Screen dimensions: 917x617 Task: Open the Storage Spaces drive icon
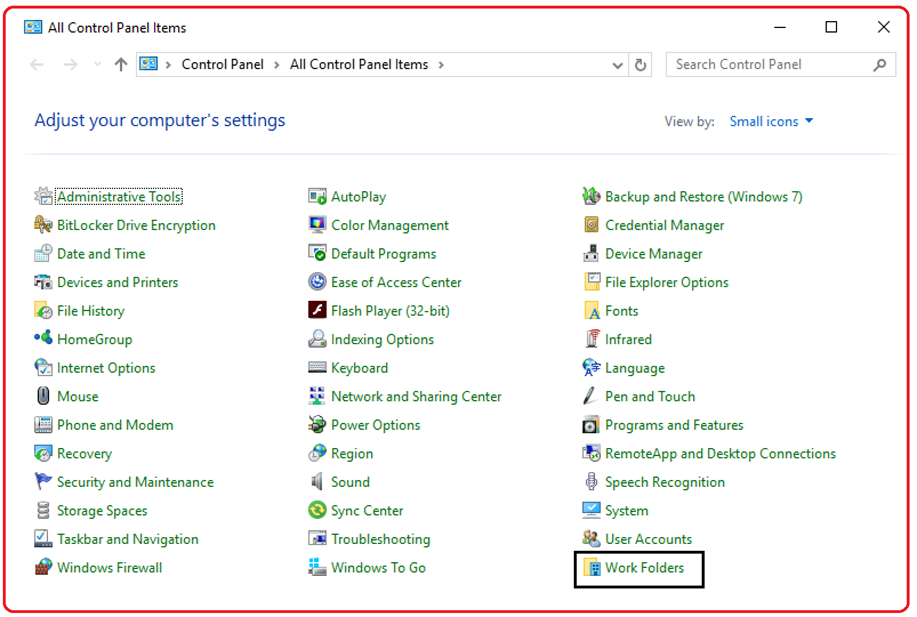tap(43, 511)
